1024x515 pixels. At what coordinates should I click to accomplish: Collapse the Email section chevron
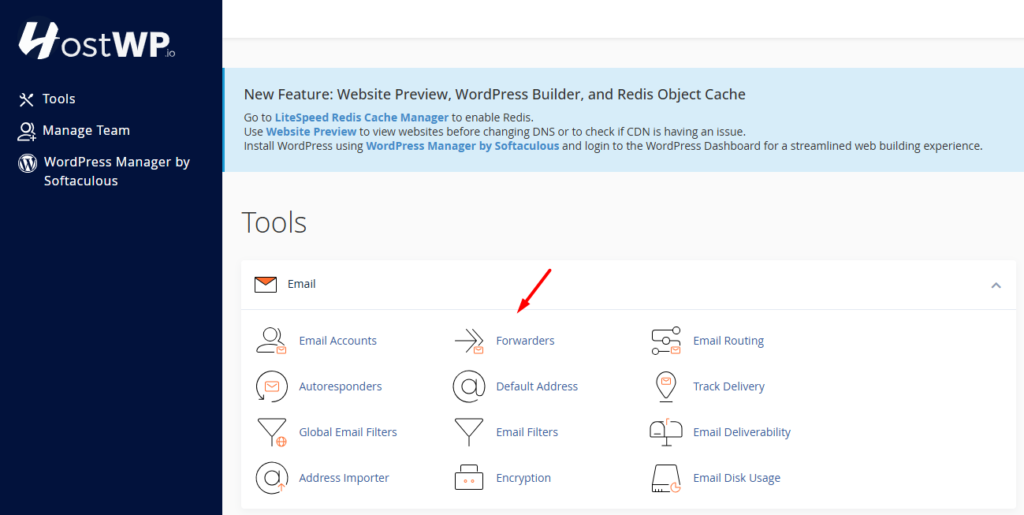(x=996, y=285)
